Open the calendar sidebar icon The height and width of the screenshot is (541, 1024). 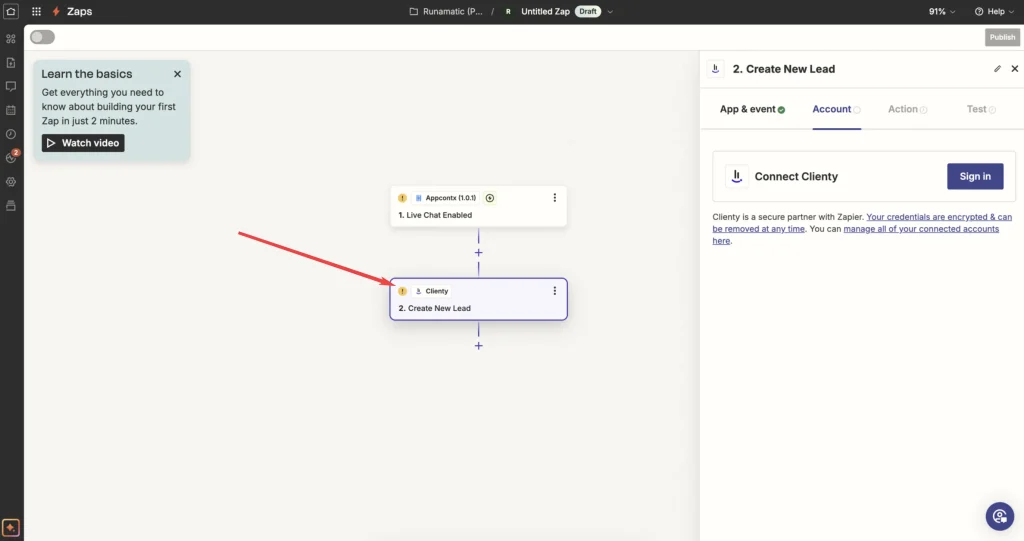point(11,110)
